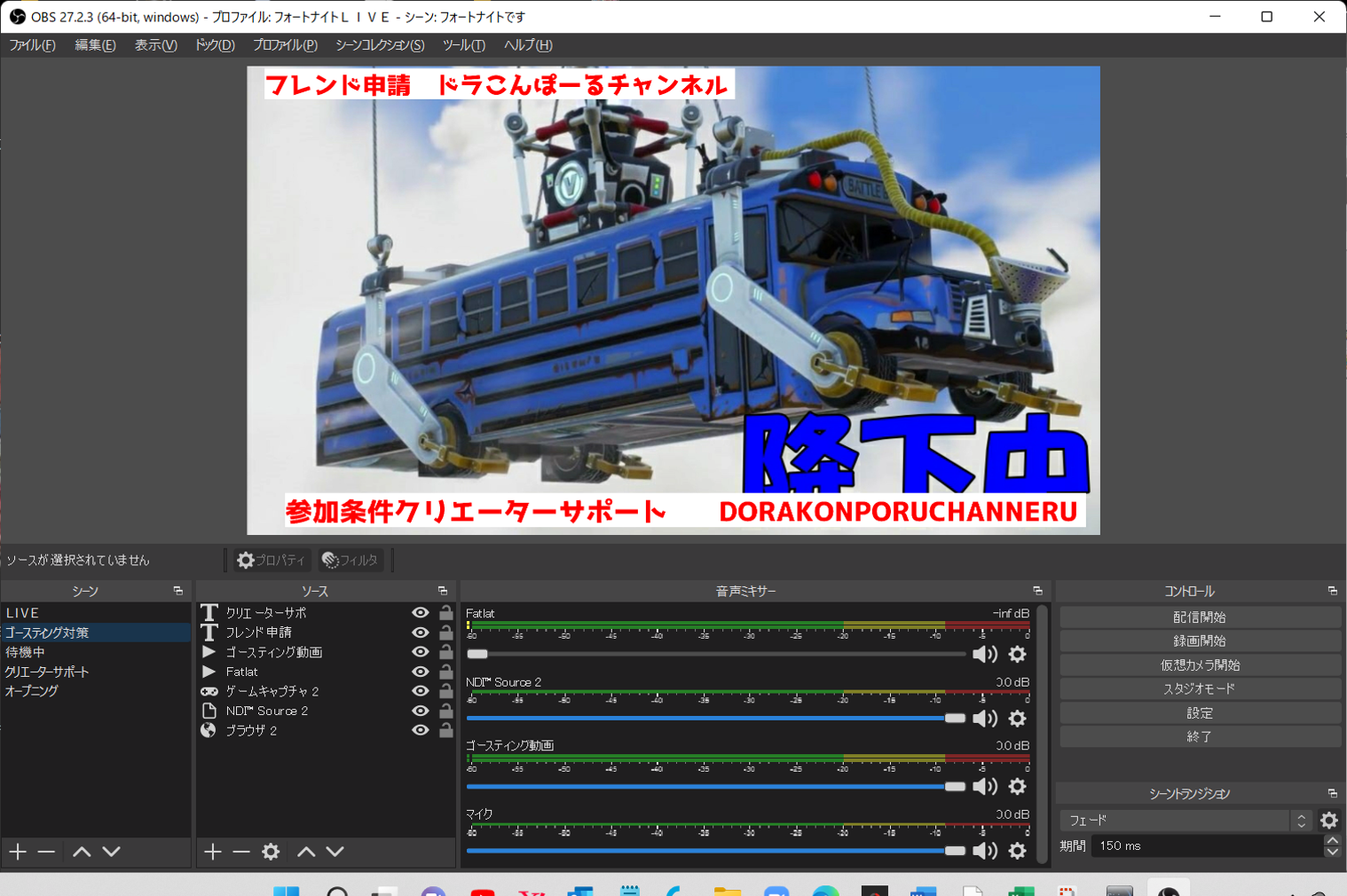Viewport: 1347px width, 896px height.
Task: Click the プロパティ button above the scenes panel
Action: 272,560
